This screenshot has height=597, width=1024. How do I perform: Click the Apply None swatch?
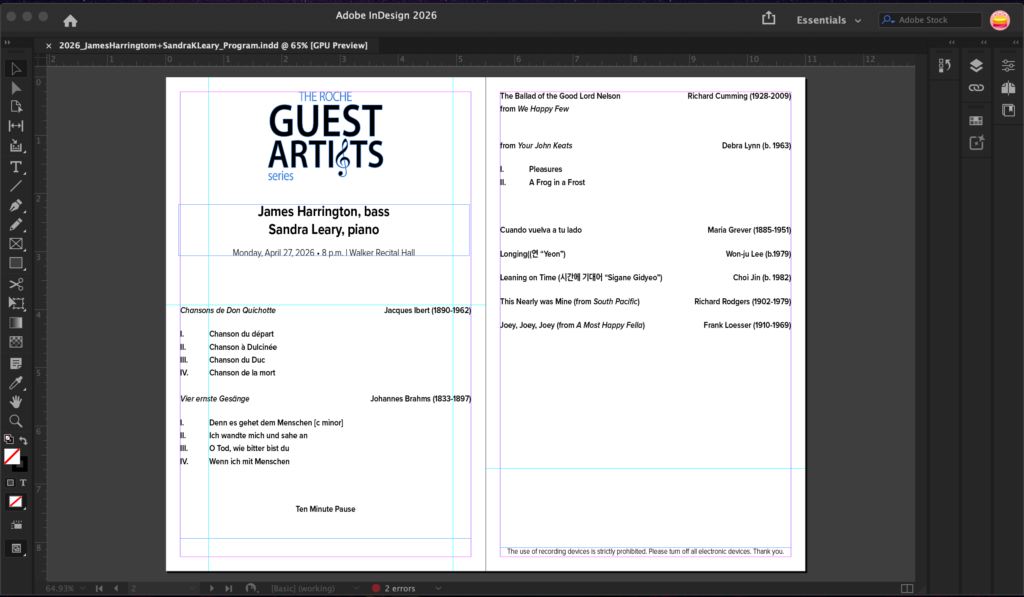[16, 502]
